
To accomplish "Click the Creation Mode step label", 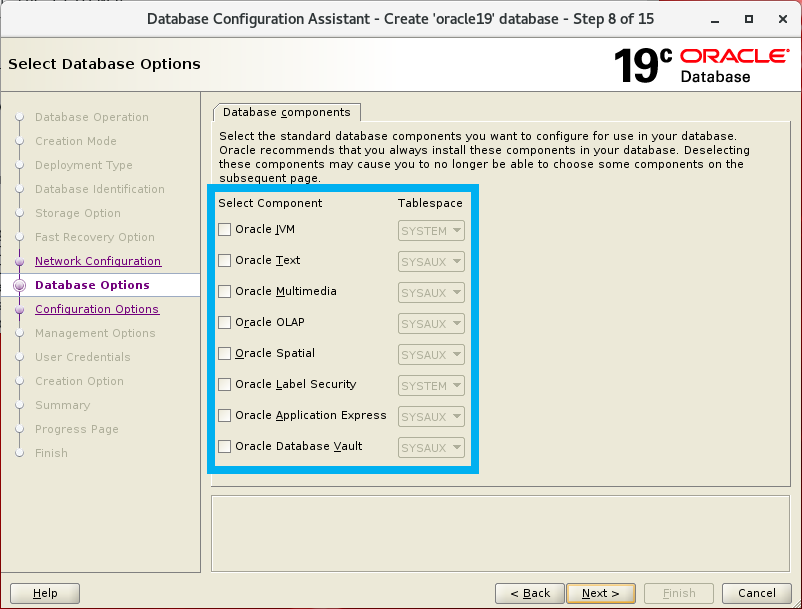I will 76,141.
